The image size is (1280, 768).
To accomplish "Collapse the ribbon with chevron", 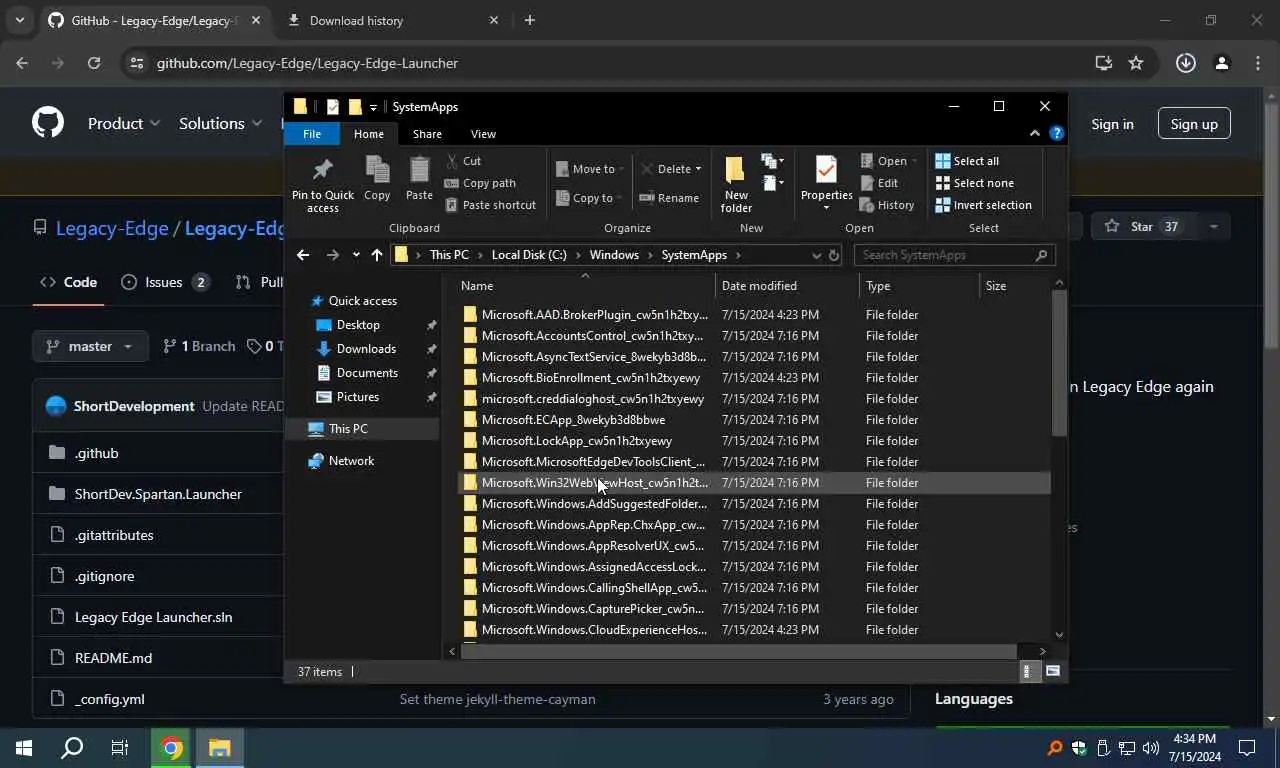I will pos(1035,133).
